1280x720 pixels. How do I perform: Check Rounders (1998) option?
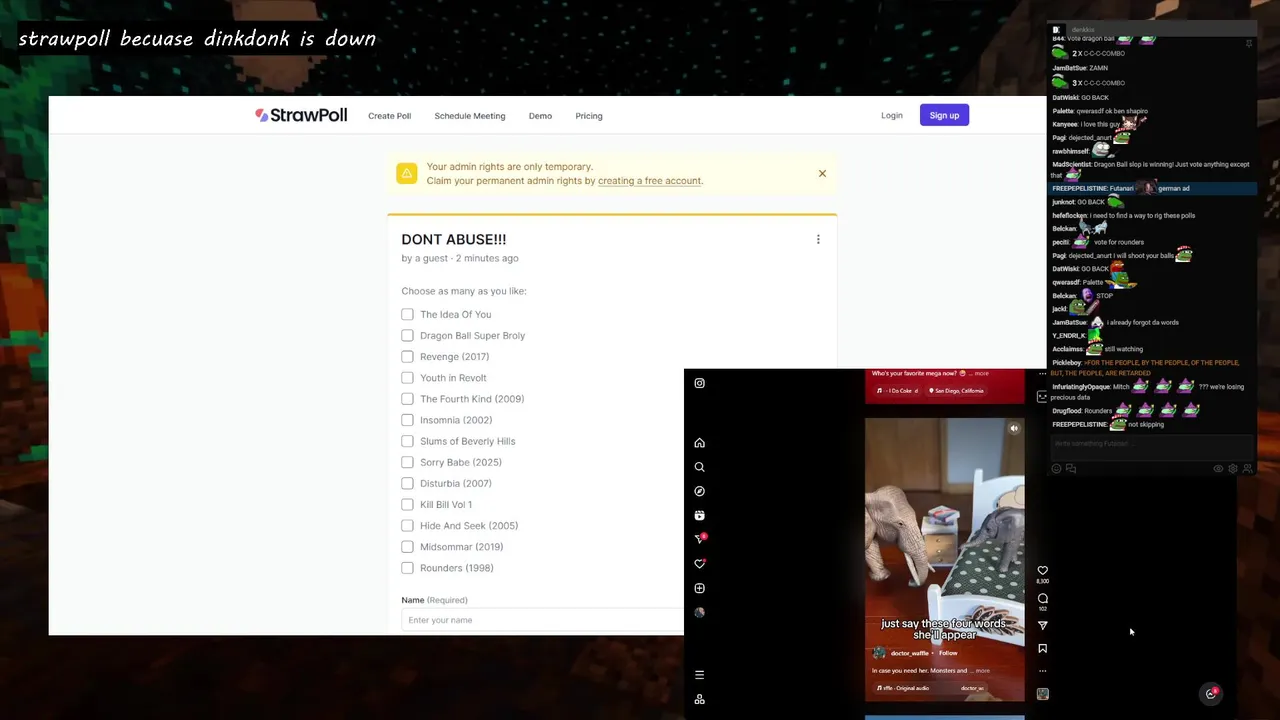pyautogui.click(x=407, y=568)
